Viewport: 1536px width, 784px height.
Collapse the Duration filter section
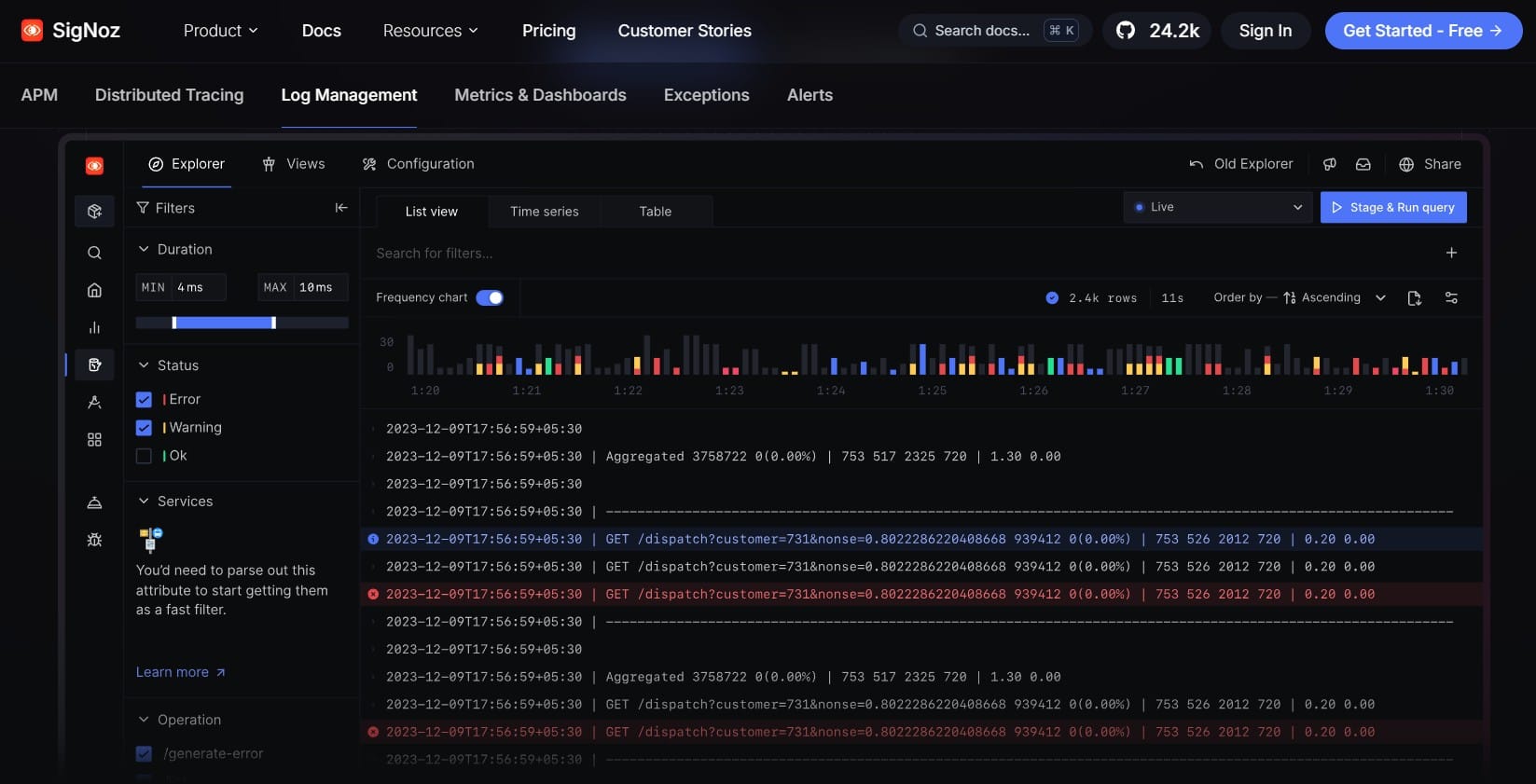tap(144, 249)
